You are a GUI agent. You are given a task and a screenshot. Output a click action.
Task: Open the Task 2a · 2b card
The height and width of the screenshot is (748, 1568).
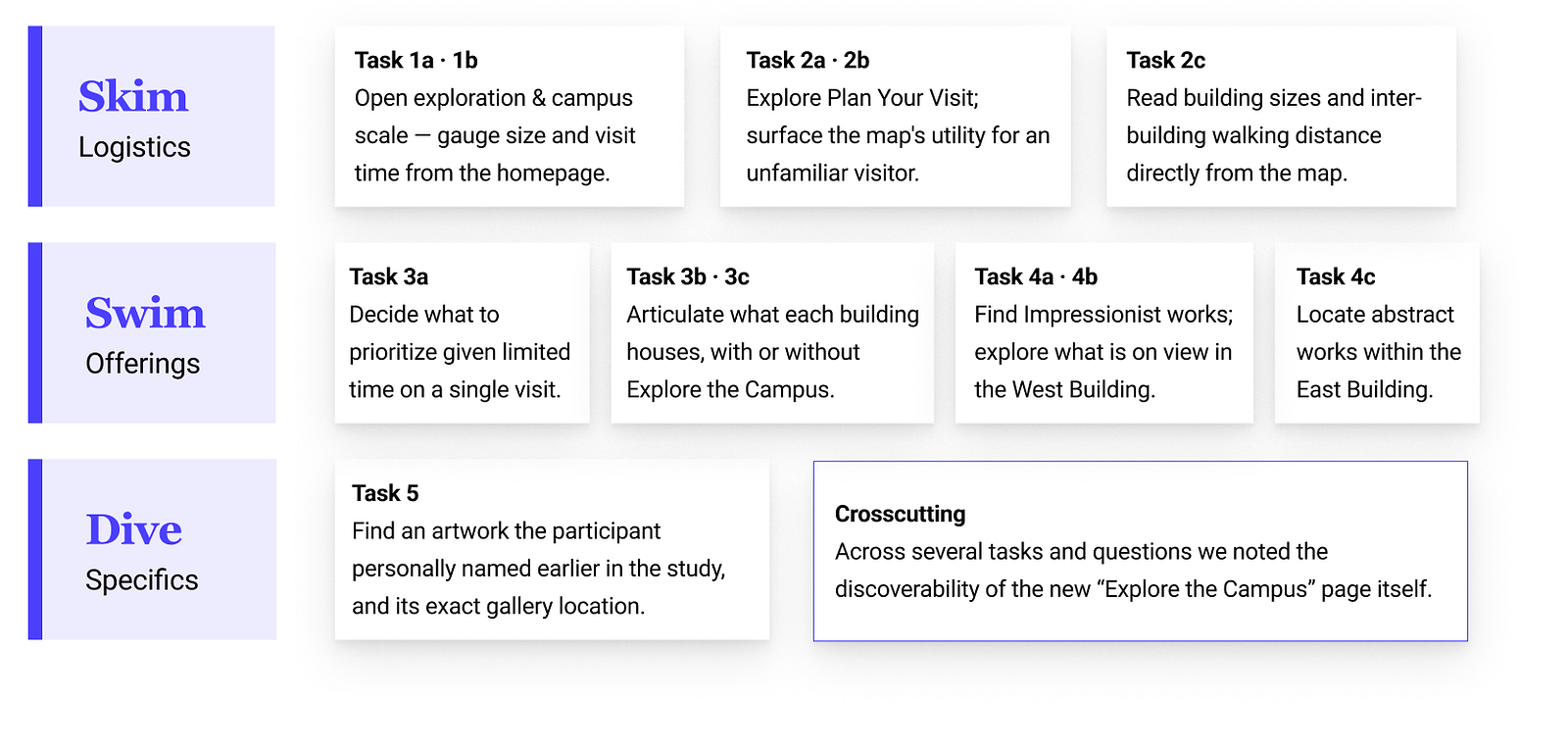click(x=896, y=117)
